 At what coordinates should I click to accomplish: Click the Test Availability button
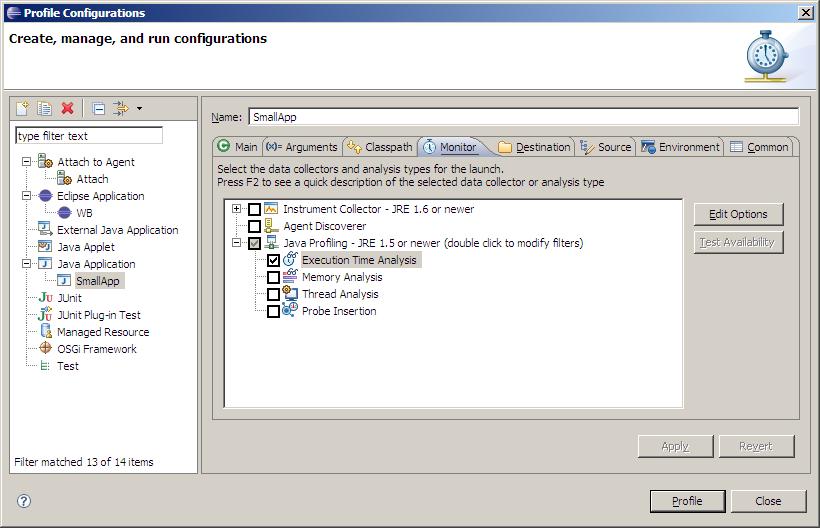point(738,242)
